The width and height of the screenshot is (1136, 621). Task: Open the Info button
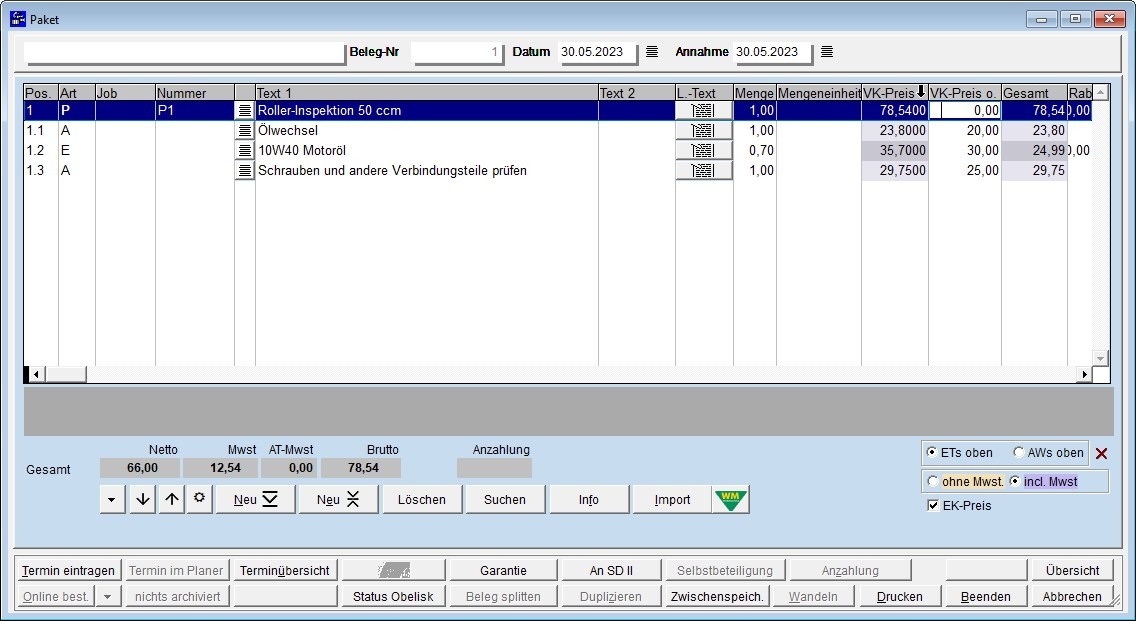pyautogui.click(x=589, y=499)
